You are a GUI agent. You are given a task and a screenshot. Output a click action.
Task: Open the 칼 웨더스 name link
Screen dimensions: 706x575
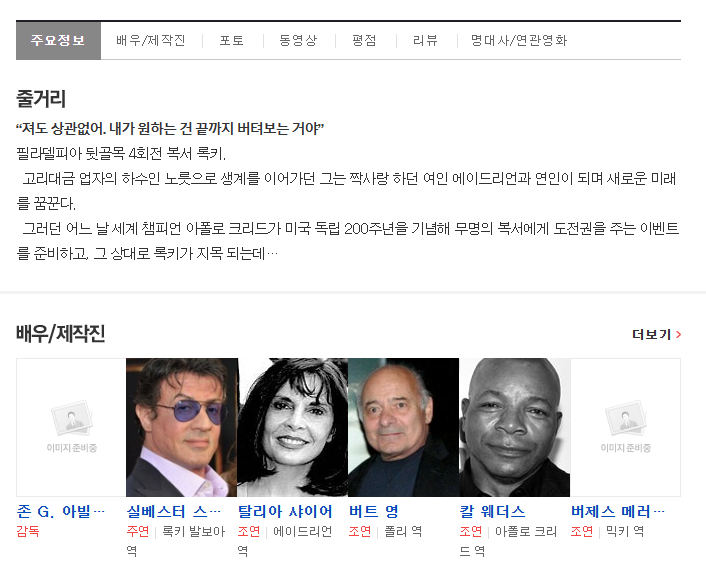point(493,511)
